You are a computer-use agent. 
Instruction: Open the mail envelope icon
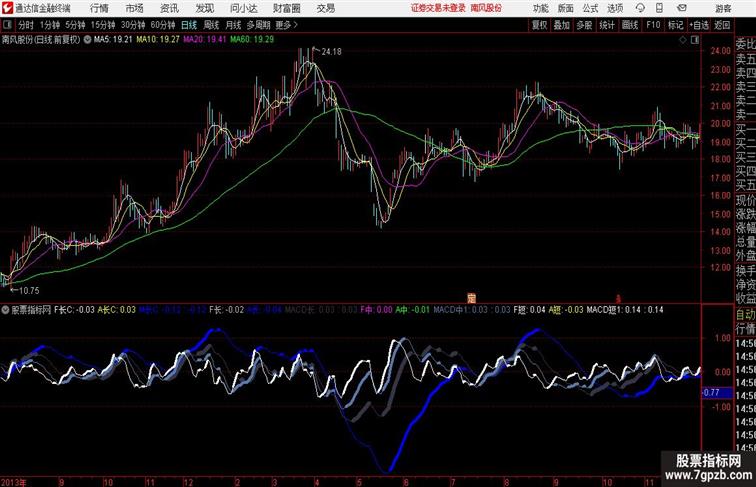click(x=682, y=8)
